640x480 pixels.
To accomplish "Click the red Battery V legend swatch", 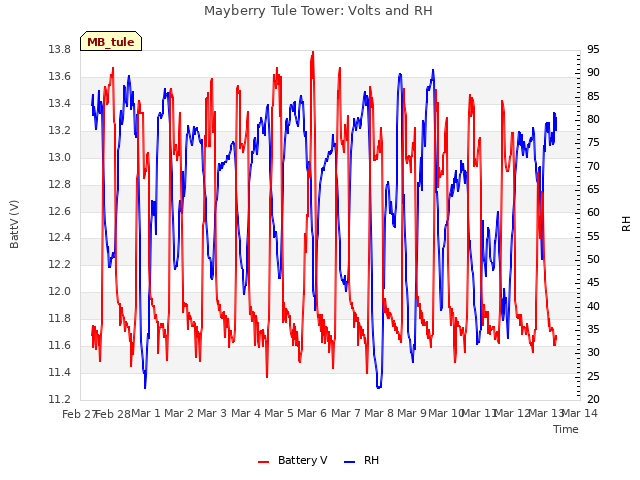I will (x=264, y=462).
